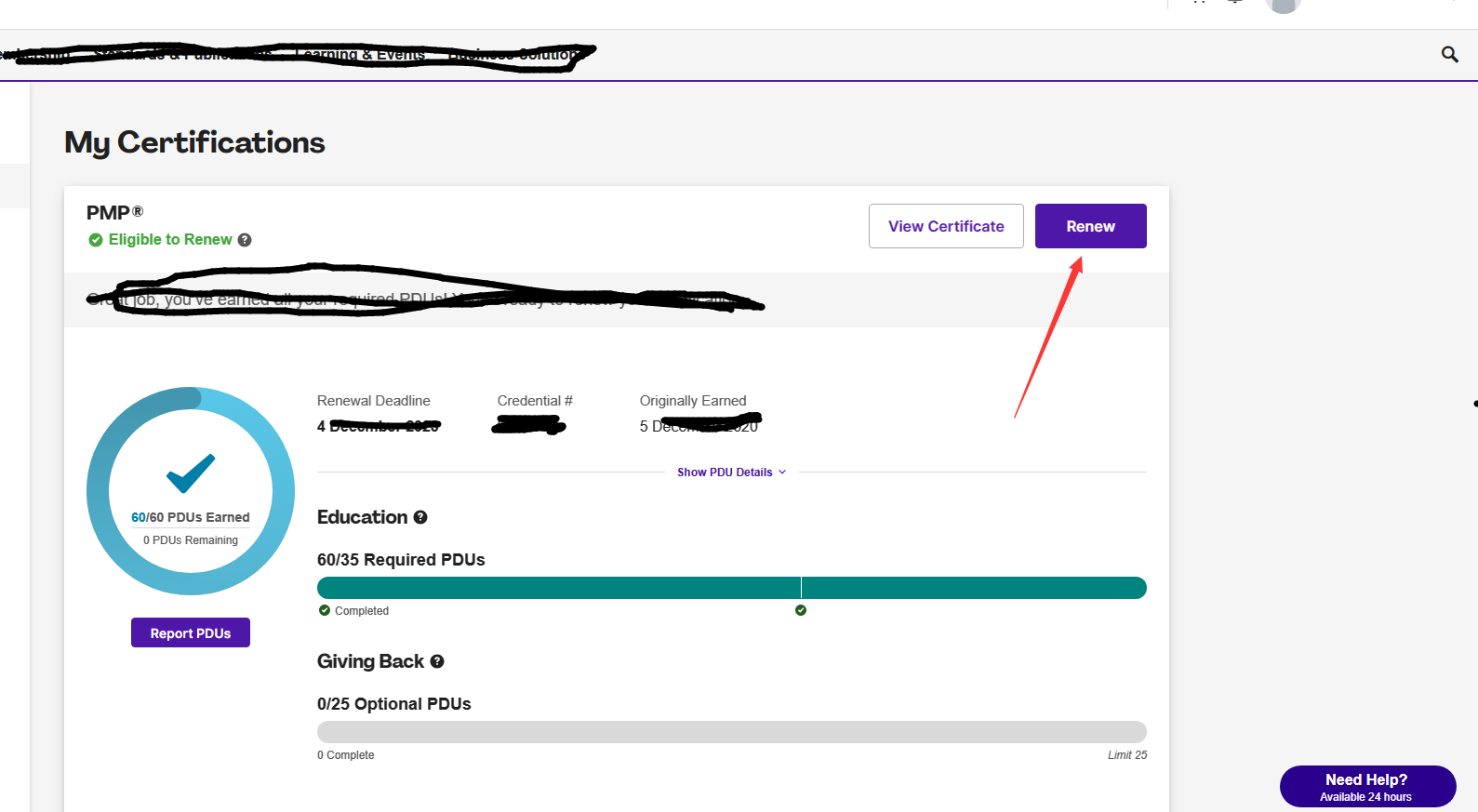Click the circular PDUs earned progress ring
1478x812 pixels.
coord(191,491)
